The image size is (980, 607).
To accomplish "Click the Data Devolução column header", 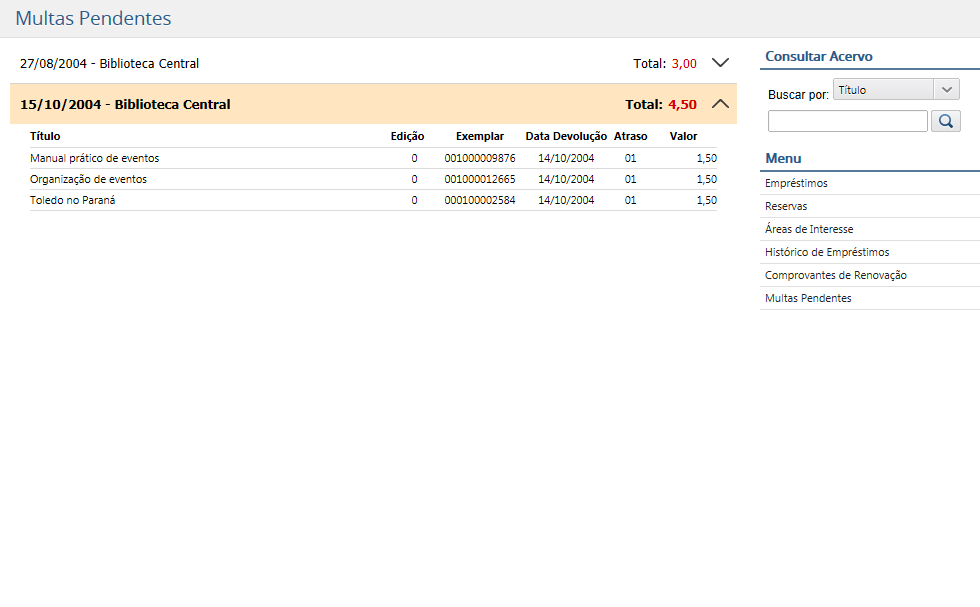I will pyautogui.click(x=566, y=136).
